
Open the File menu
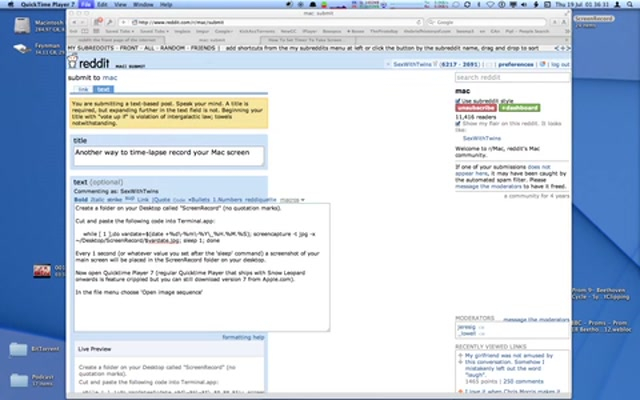(87, 4)
